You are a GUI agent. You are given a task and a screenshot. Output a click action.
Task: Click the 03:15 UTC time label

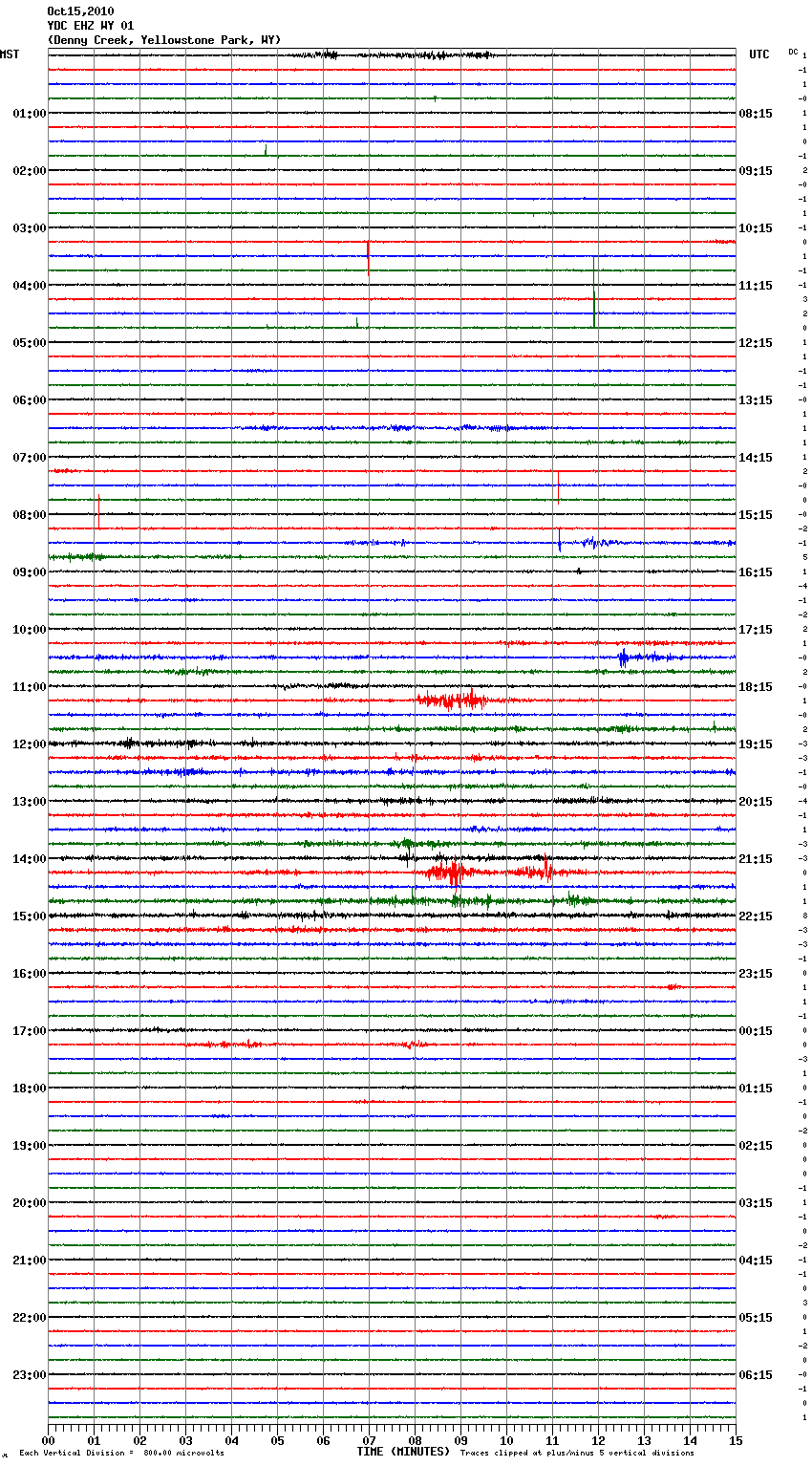756,1203
